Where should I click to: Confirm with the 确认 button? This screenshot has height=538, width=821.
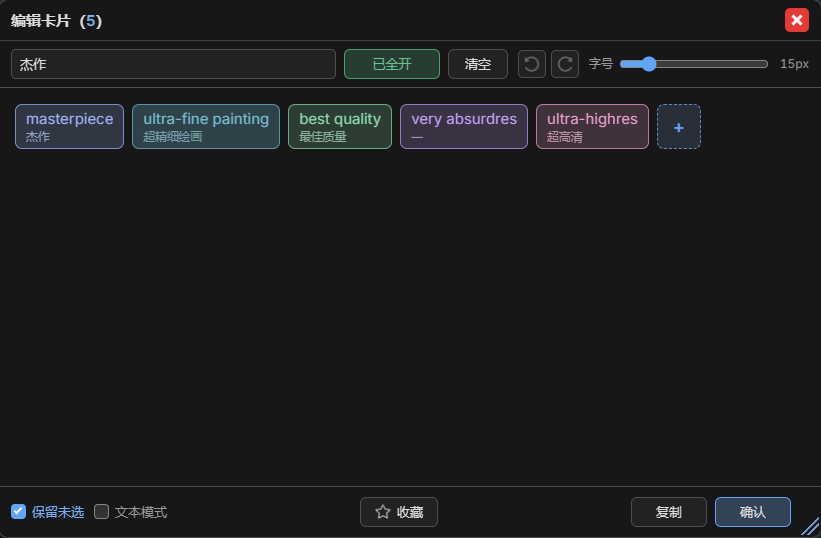click(x=752, y=512)
